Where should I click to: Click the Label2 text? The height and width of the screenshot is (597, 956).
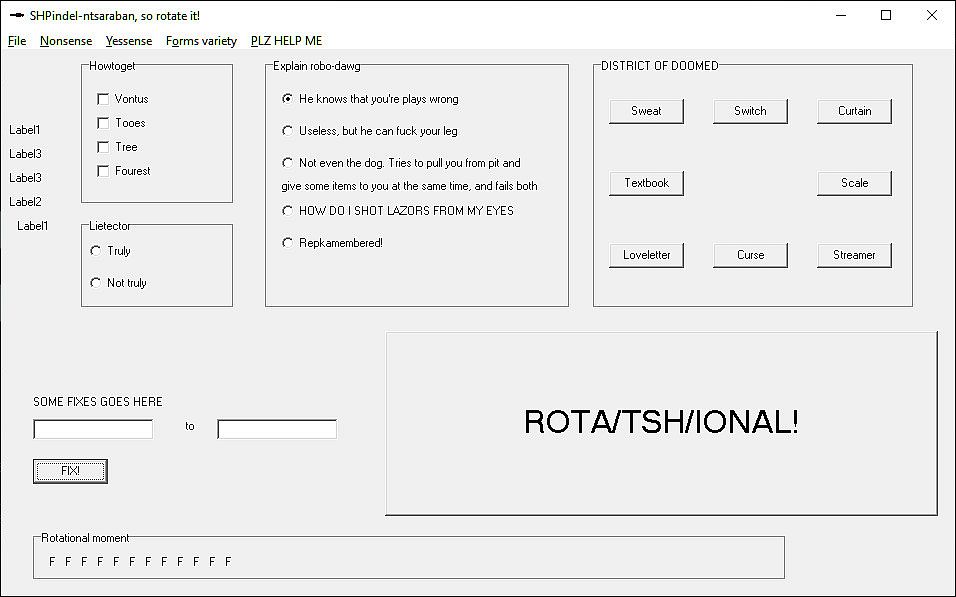[x=25, y=202]
